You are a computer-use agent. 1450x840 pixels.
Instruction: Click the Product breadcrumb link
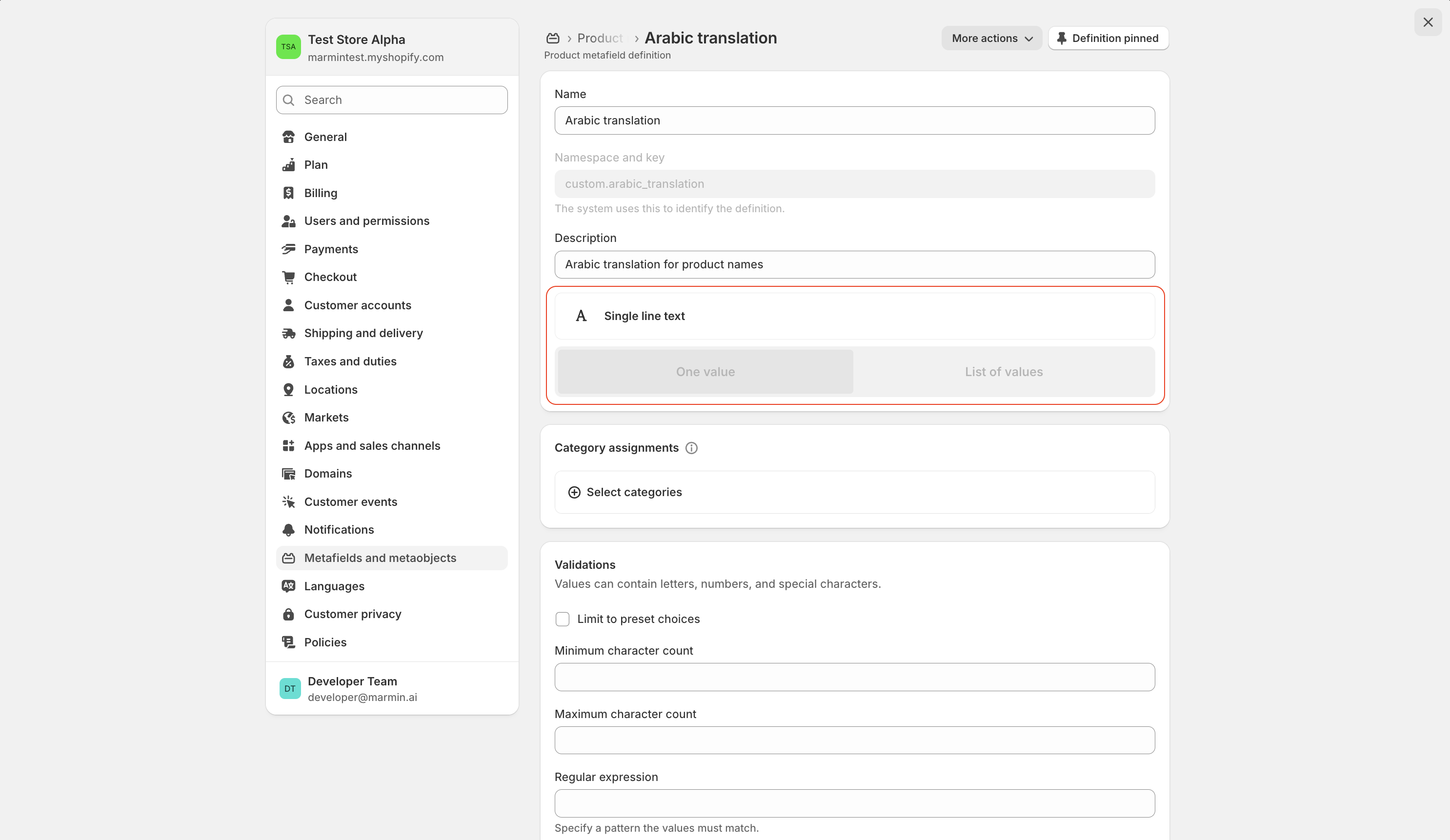click(599, 38)
